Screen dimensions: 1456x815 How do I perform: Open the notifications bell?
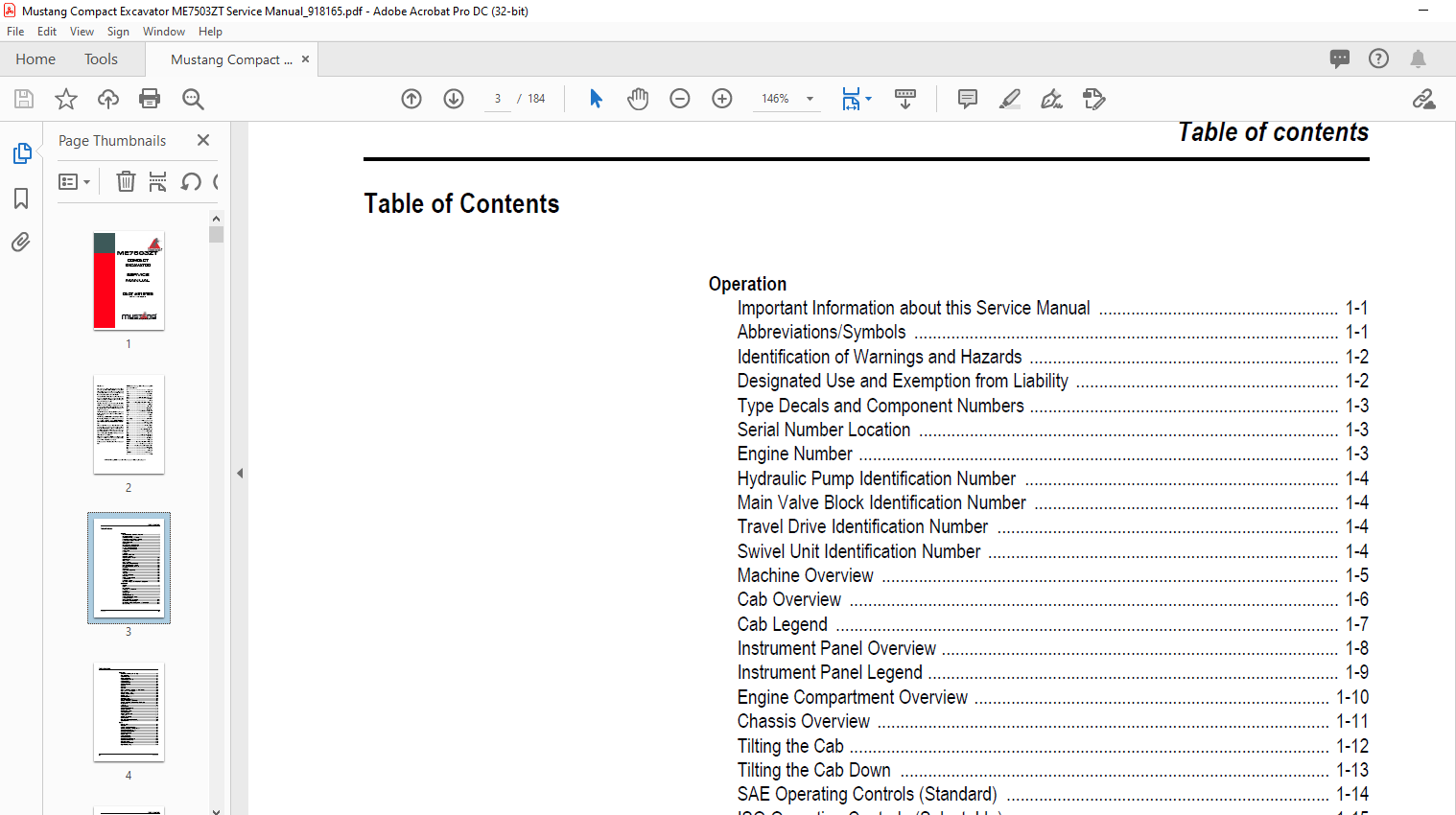(1418, 58)
